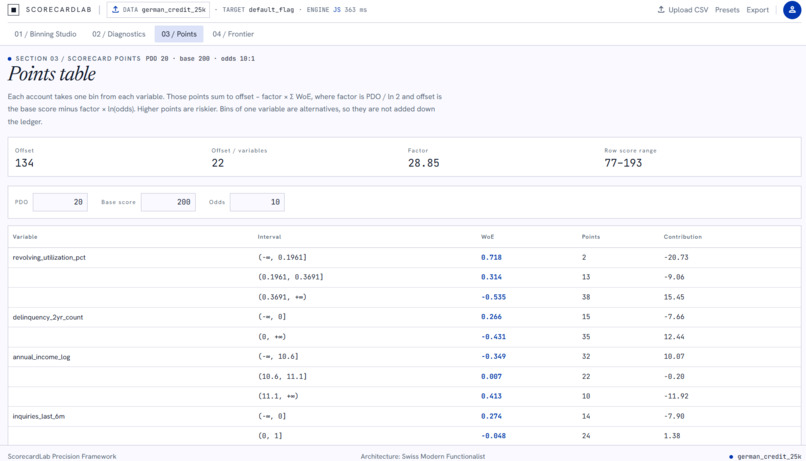Click the Upload CSV button
This screenshot has width=806, height=461.
coord(683,10)
